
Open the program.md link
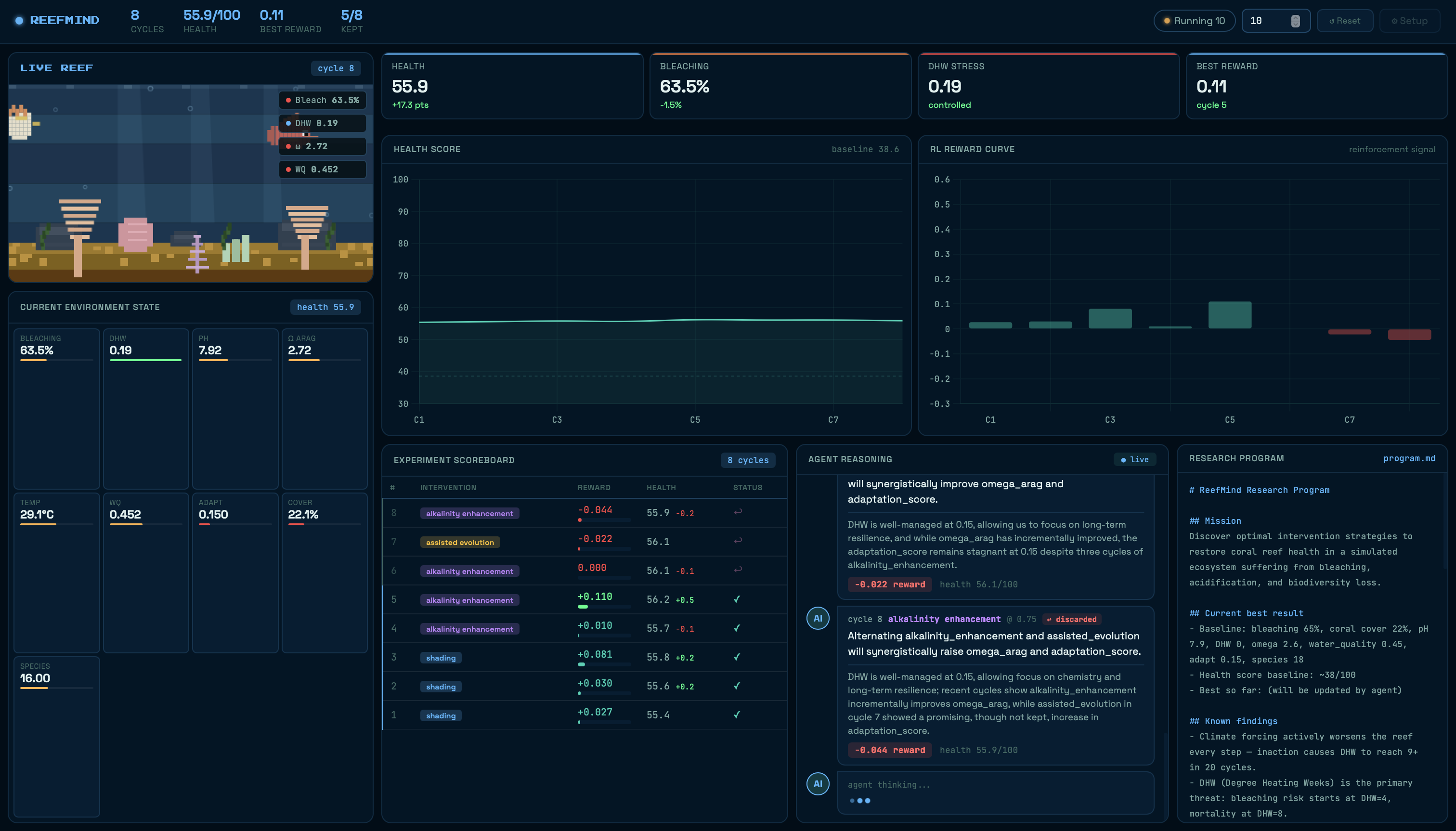coord(1409,458)
